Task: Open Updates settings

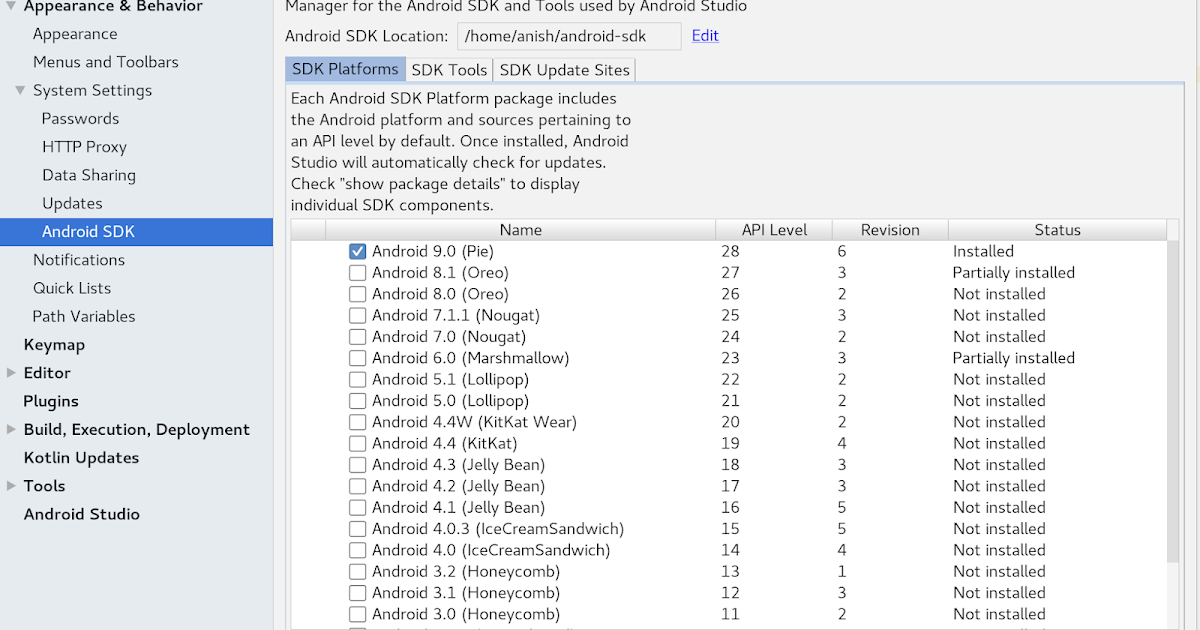Action: click(72, 203)
